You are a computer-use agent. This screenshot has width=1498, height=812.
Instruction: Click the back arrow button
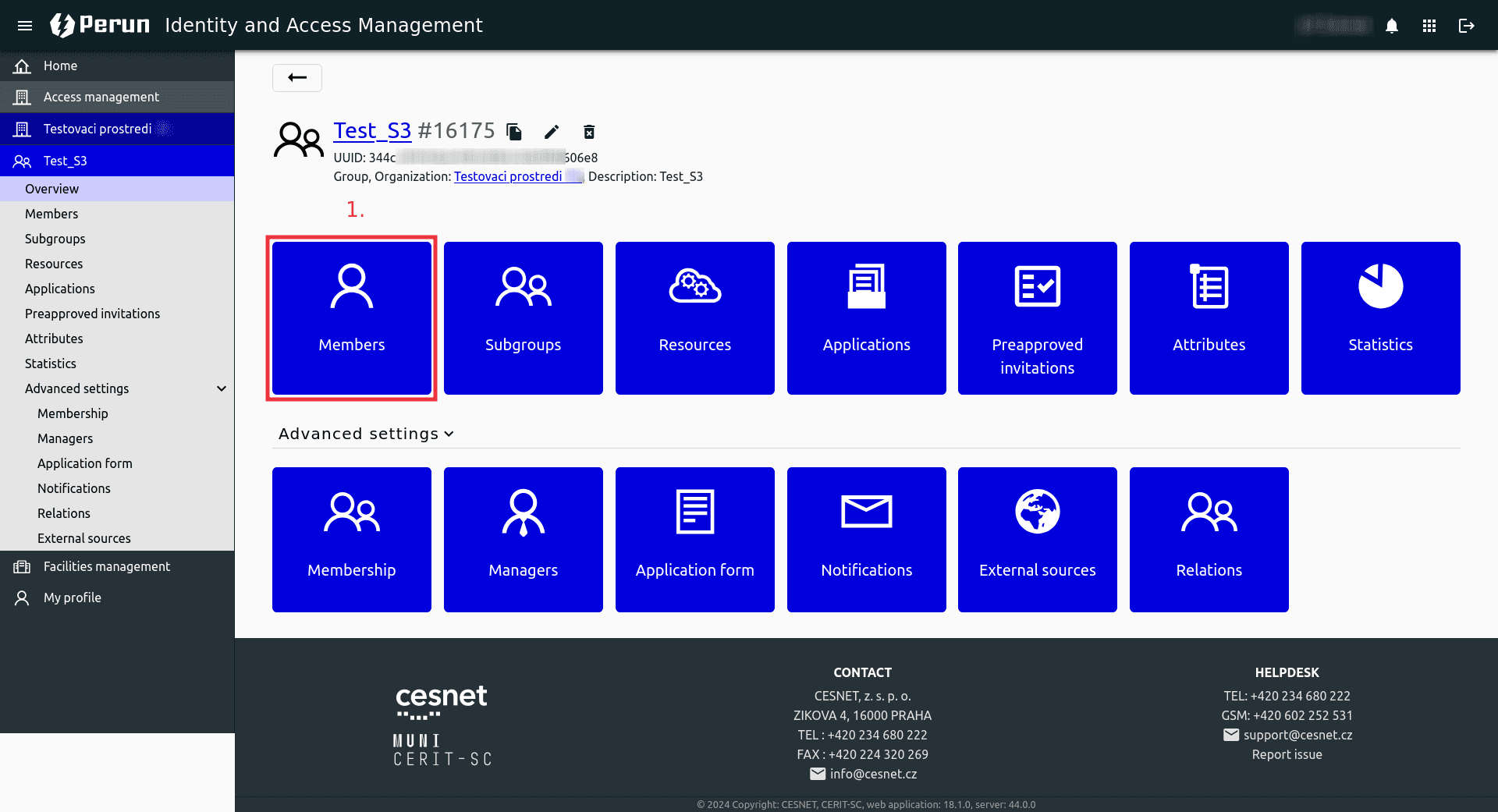click(296, 77)
